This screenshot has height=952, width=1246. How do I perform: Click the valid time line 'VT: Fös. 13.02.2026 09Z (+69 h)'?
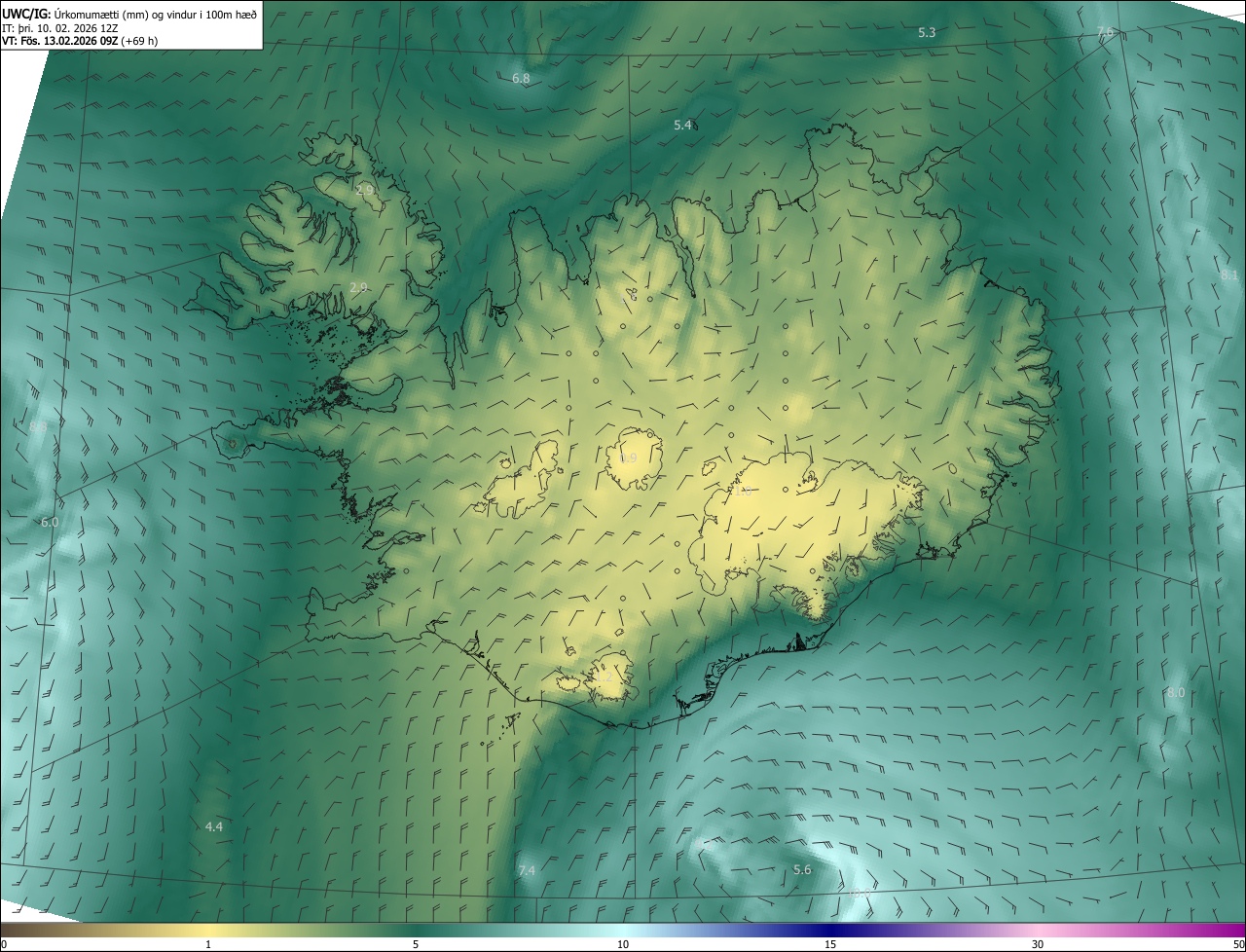pyautogui.click(x=80, y=41)
